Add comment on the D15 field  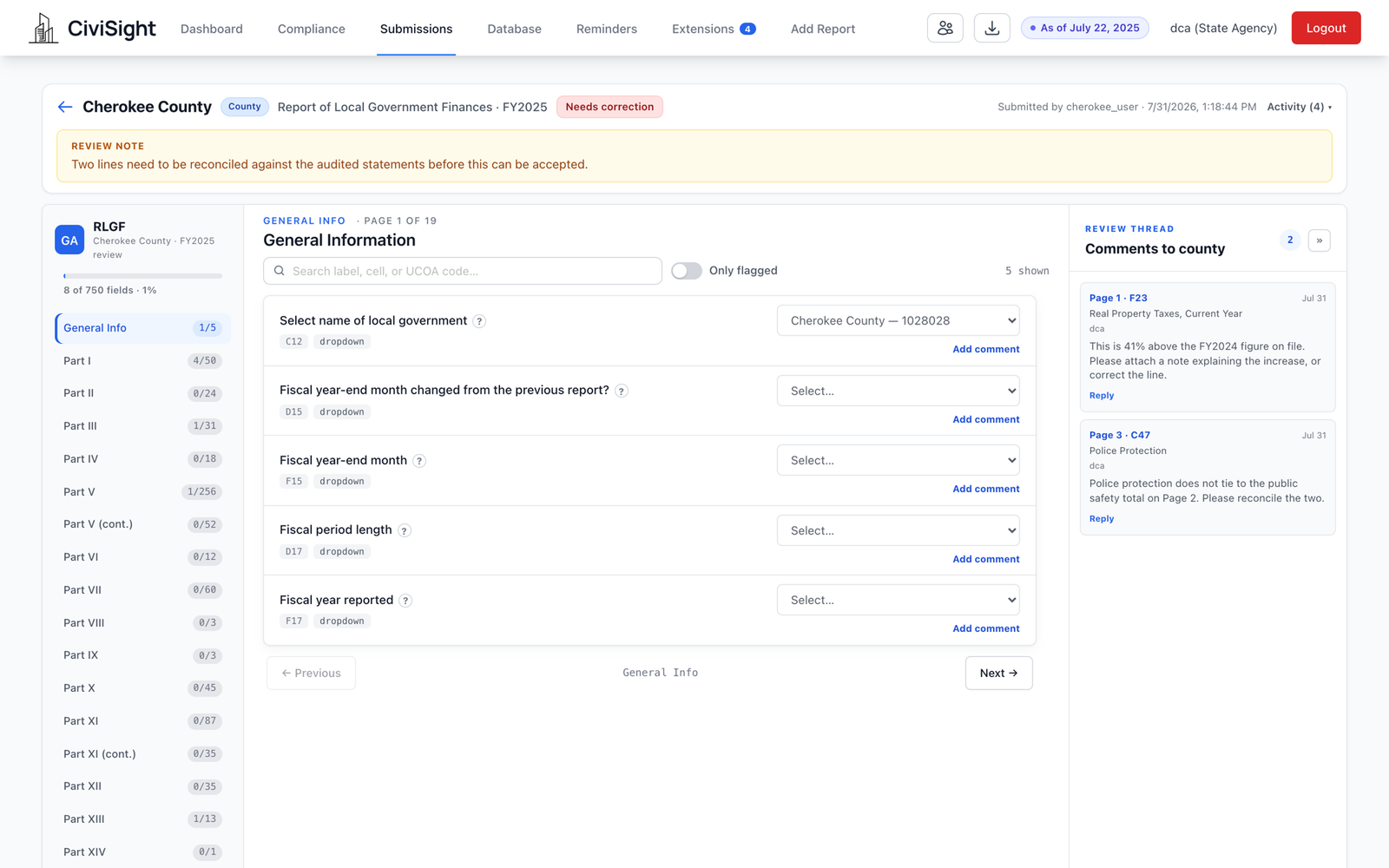click(986, 419)
